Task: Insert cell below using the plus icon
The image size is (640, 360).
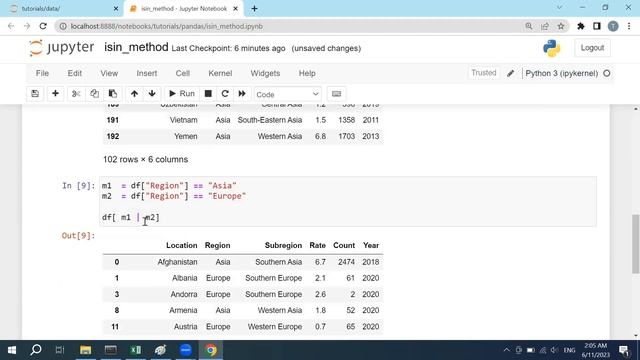Action: 55,94
